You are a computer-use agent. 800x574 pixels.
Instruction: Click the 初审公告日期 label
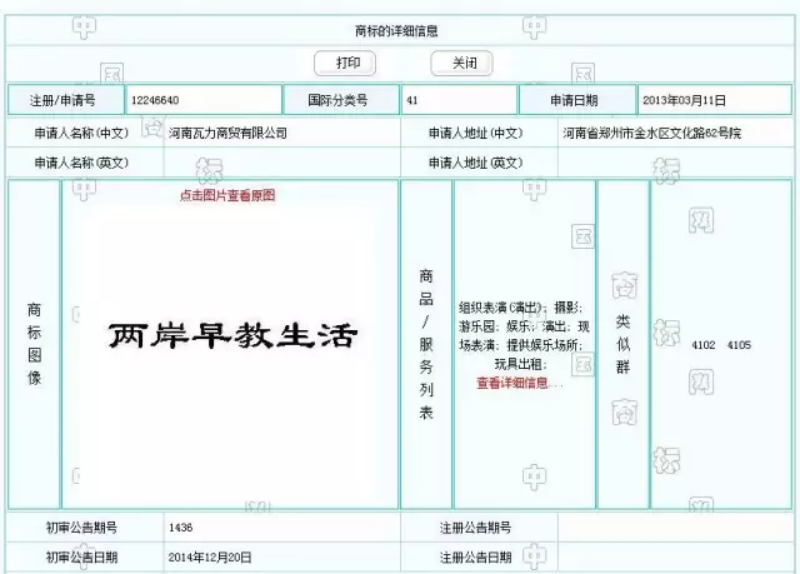coord(82,557)
